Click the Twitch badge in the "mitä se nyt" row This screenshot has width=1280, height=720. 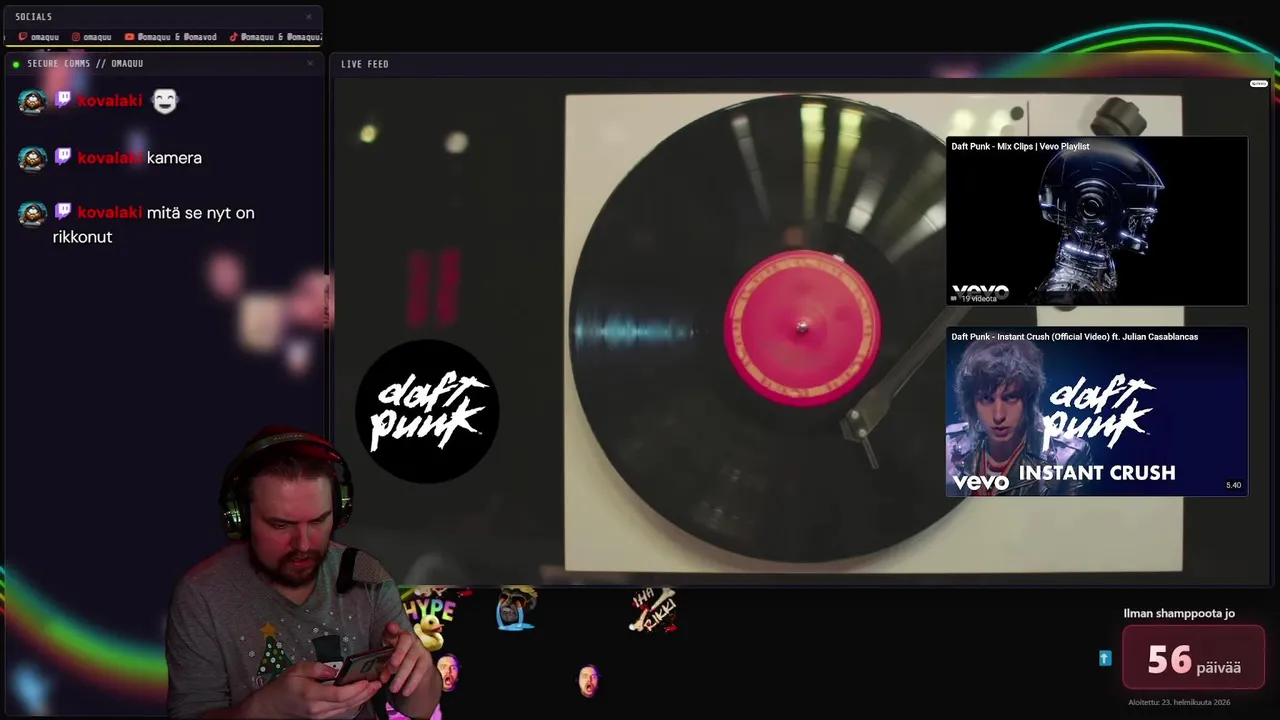pos(62,212)
